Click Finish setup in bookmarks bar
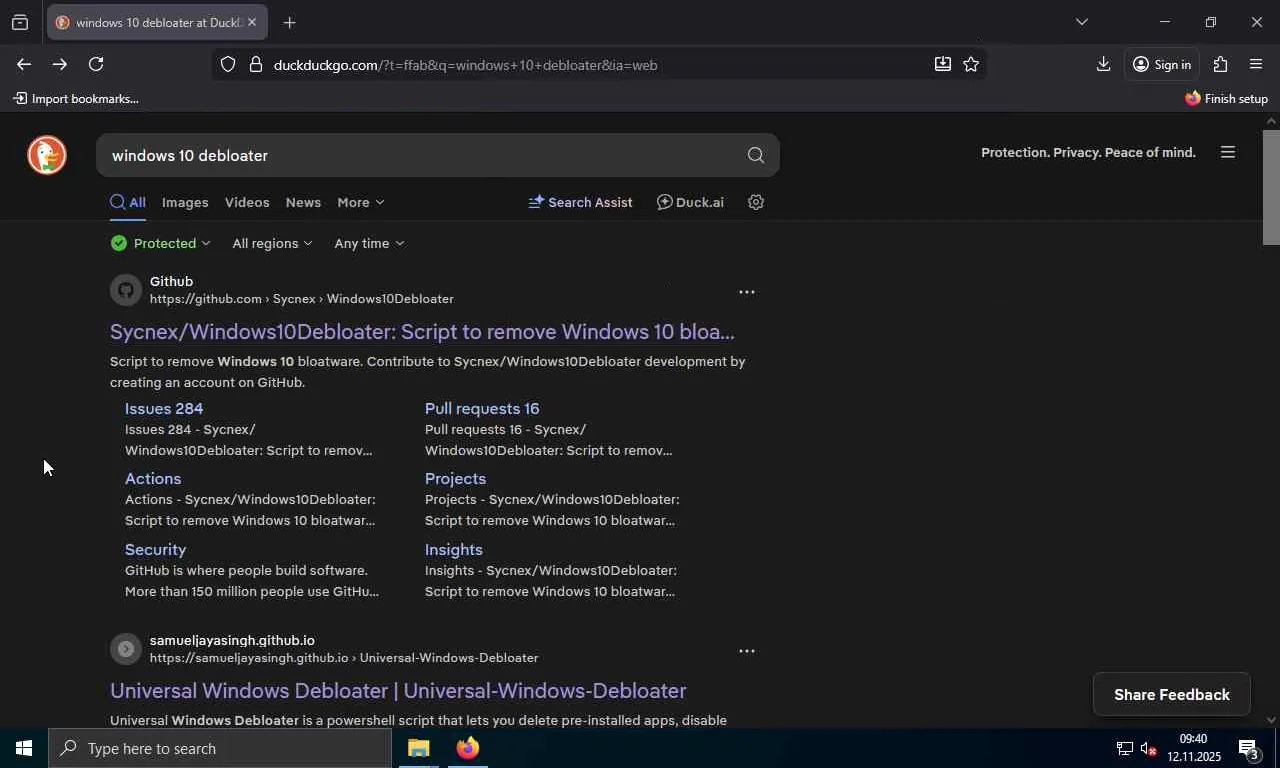1280x768 pixels. pyautogui.click(x=1226, y=98)
